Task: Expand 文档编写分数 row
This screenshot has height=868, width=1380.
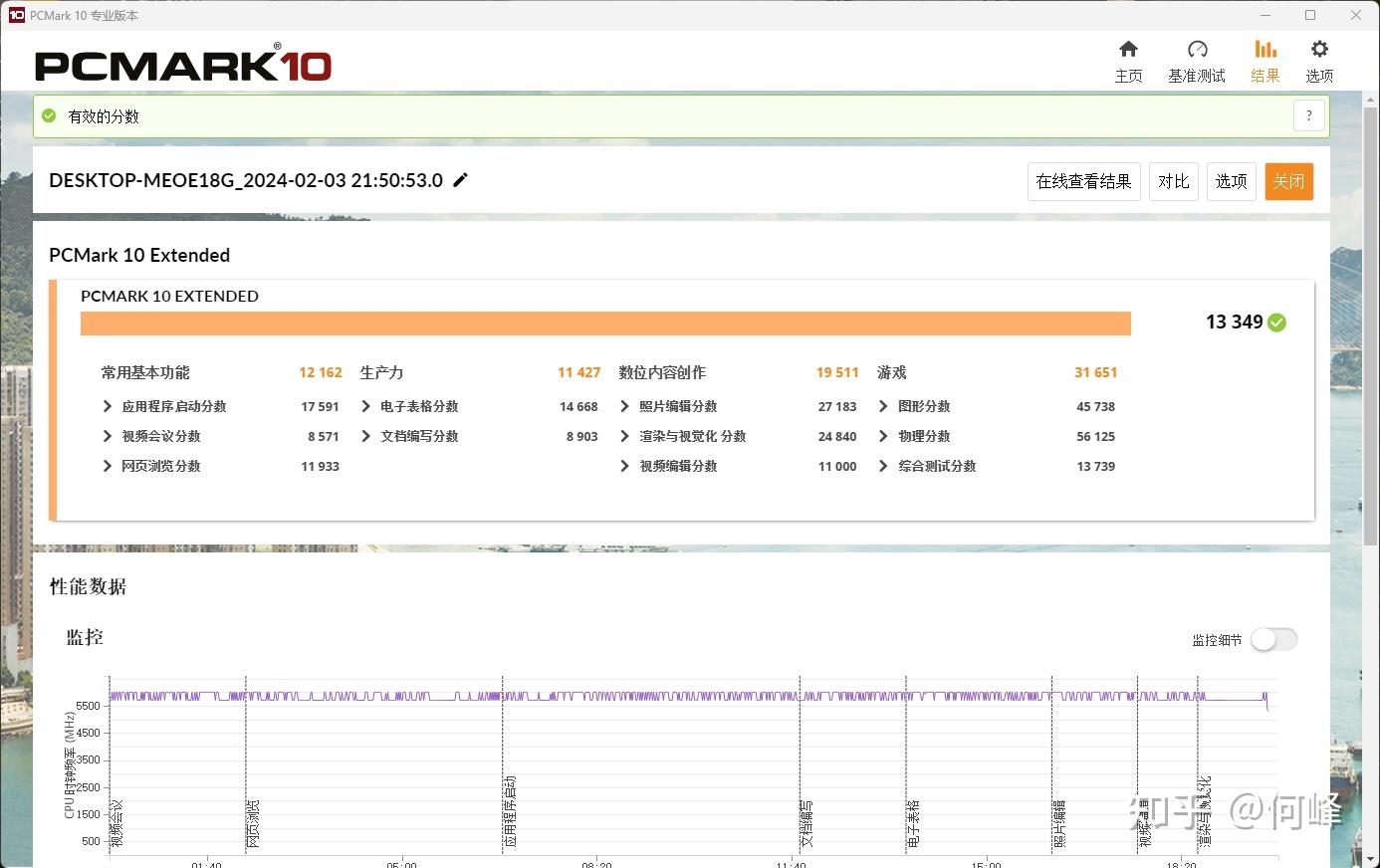Action: (x=366, y=436)
